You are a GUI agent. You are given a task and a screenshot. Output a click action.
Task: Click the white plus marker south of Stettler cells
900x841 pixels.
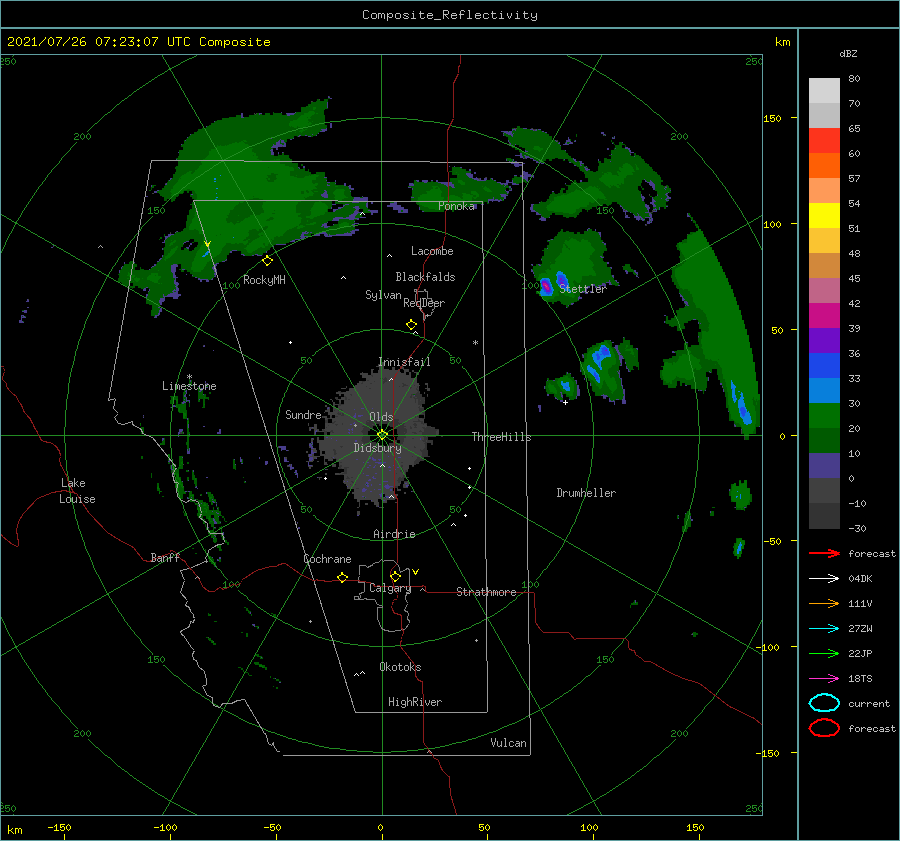pos(565,402)
